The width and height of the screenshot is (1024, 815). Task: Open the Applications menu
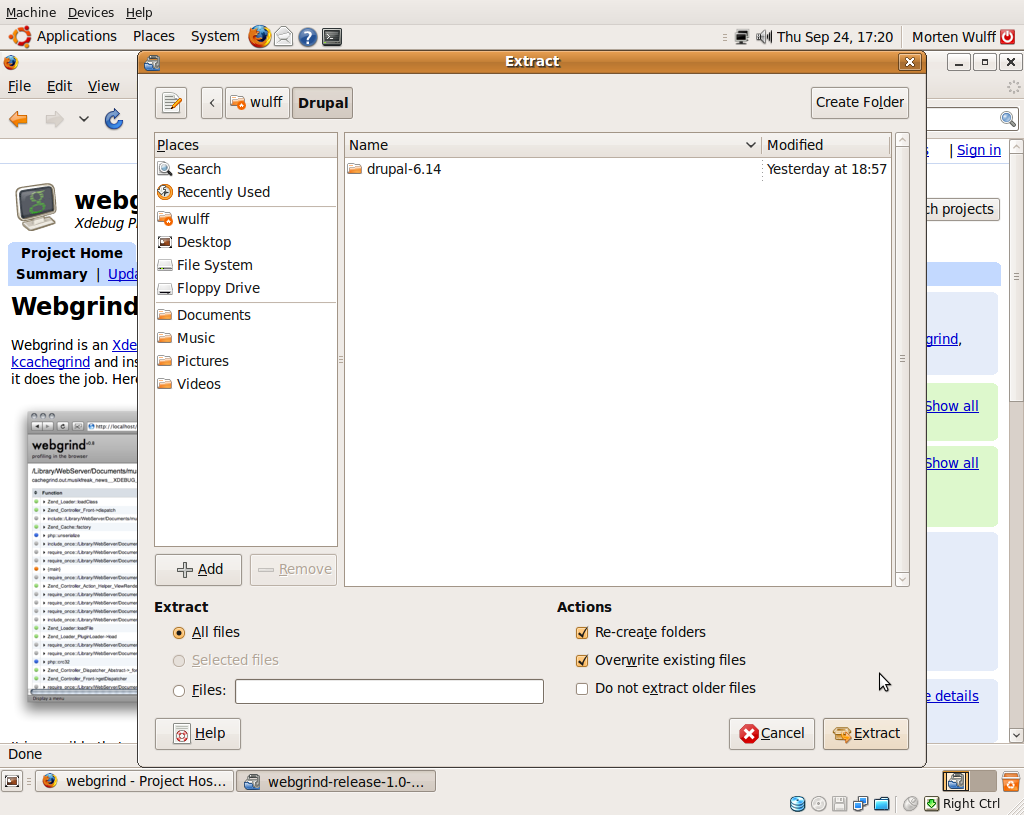coord(76,37)
